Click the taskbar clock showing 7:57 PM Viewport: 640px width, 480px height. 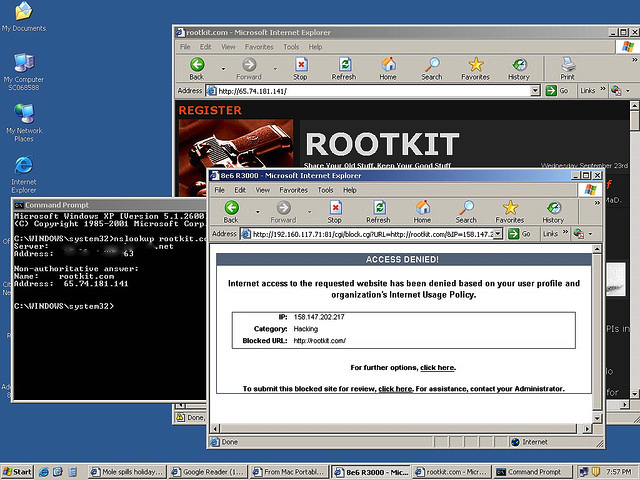618,472
